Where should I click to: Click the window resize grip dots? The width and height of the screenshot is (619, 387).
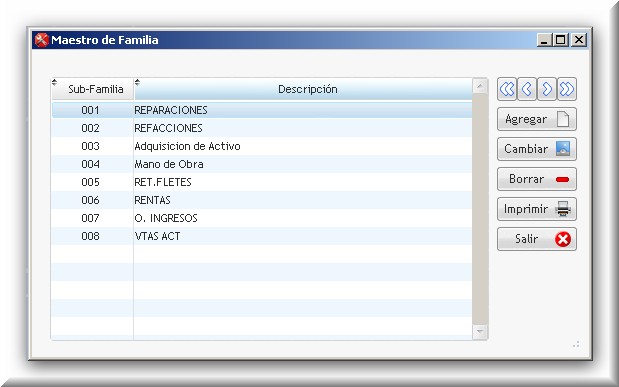click(x=576, y=344)
